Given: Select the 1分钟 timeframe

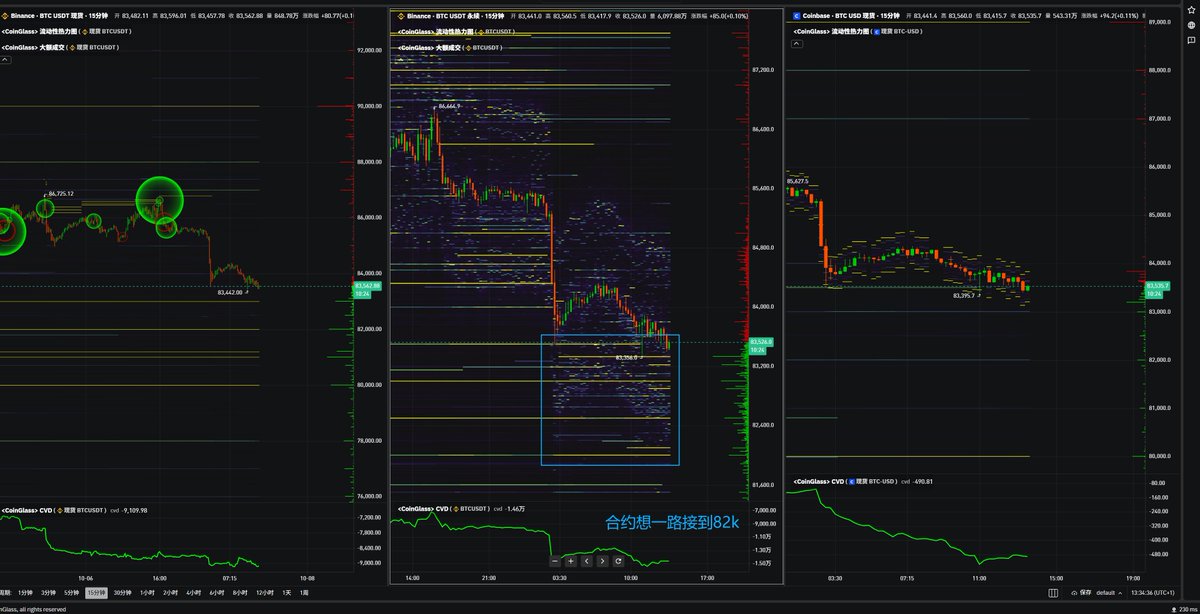Looking at the screenshot, I should click(x=25, y=592).
